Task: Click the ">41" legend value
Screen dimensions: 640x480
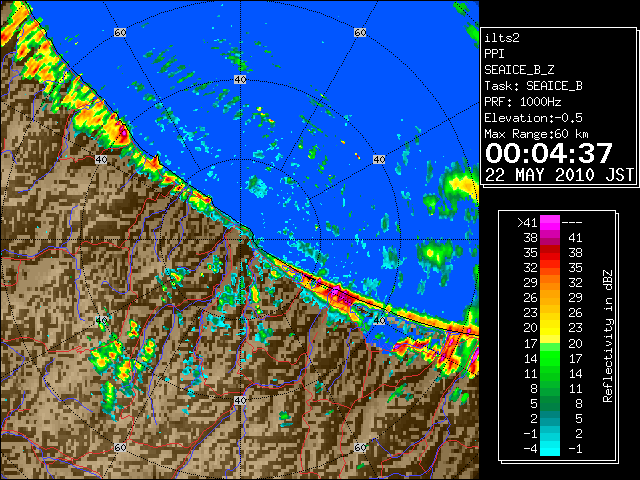Action: [527, 222]
